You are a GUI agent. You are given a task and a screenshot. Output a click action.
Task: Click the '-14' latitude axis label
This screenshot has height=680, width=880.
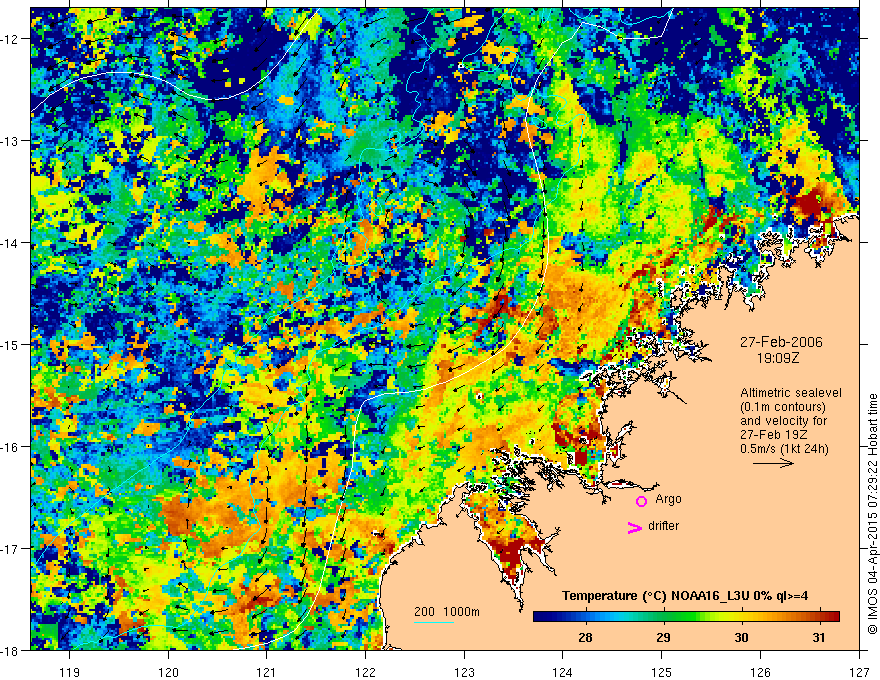point(11,243)
